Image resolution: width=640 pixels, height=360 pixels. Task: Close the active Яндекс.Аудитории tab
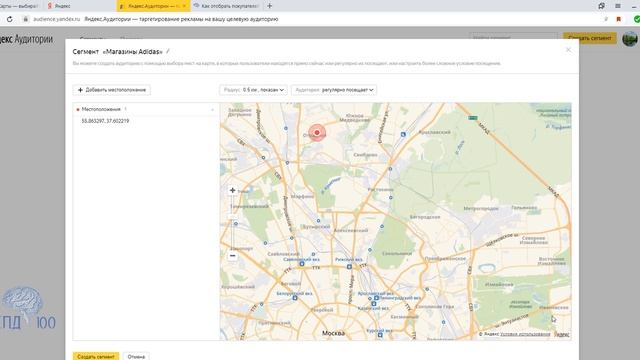[x=184, y=6]
